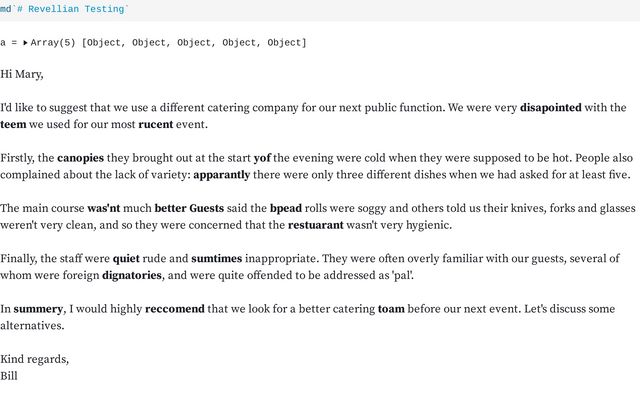The height and width of the screenshot is (400, 640).
Task: Select the bold word 'better'
Action: point(170,208)
